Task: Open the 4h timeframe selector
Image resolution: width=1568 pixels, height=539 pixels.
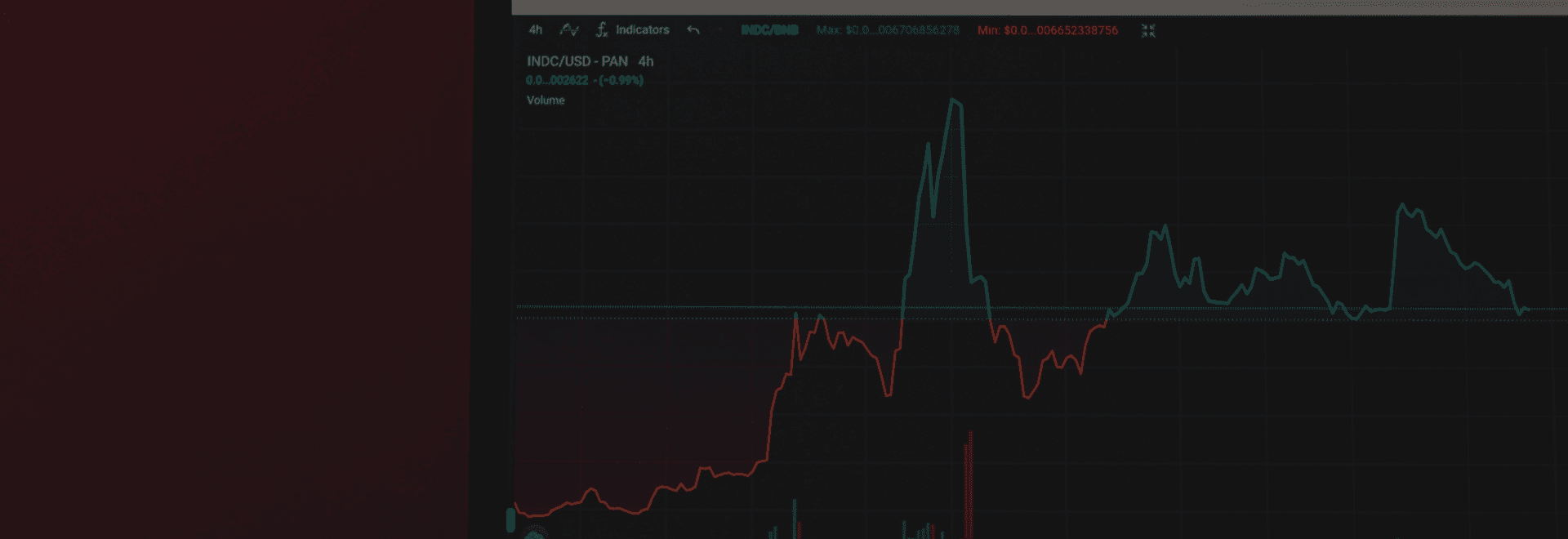Action: click(x=535, y=30)
